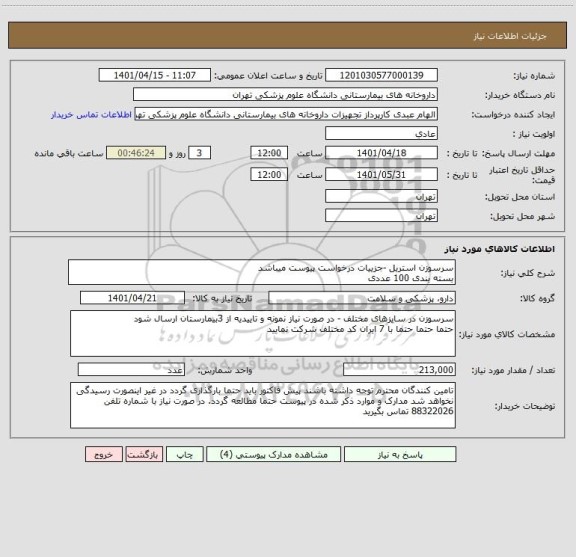Image resolution: width=576 pixels, height=557 pixels.
Task: Click the price validity time 12:00 field
Action: pyautogui.click(x=269, y=175)
